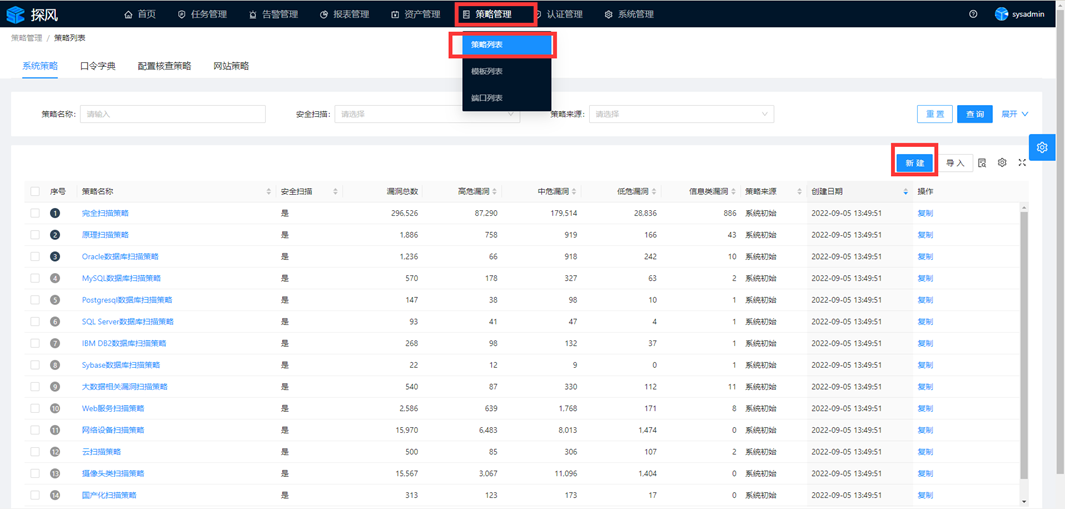Check the row for Oracle数据库扫描策略
This screenshot has width=1065, height=509.
click(35, 257)
